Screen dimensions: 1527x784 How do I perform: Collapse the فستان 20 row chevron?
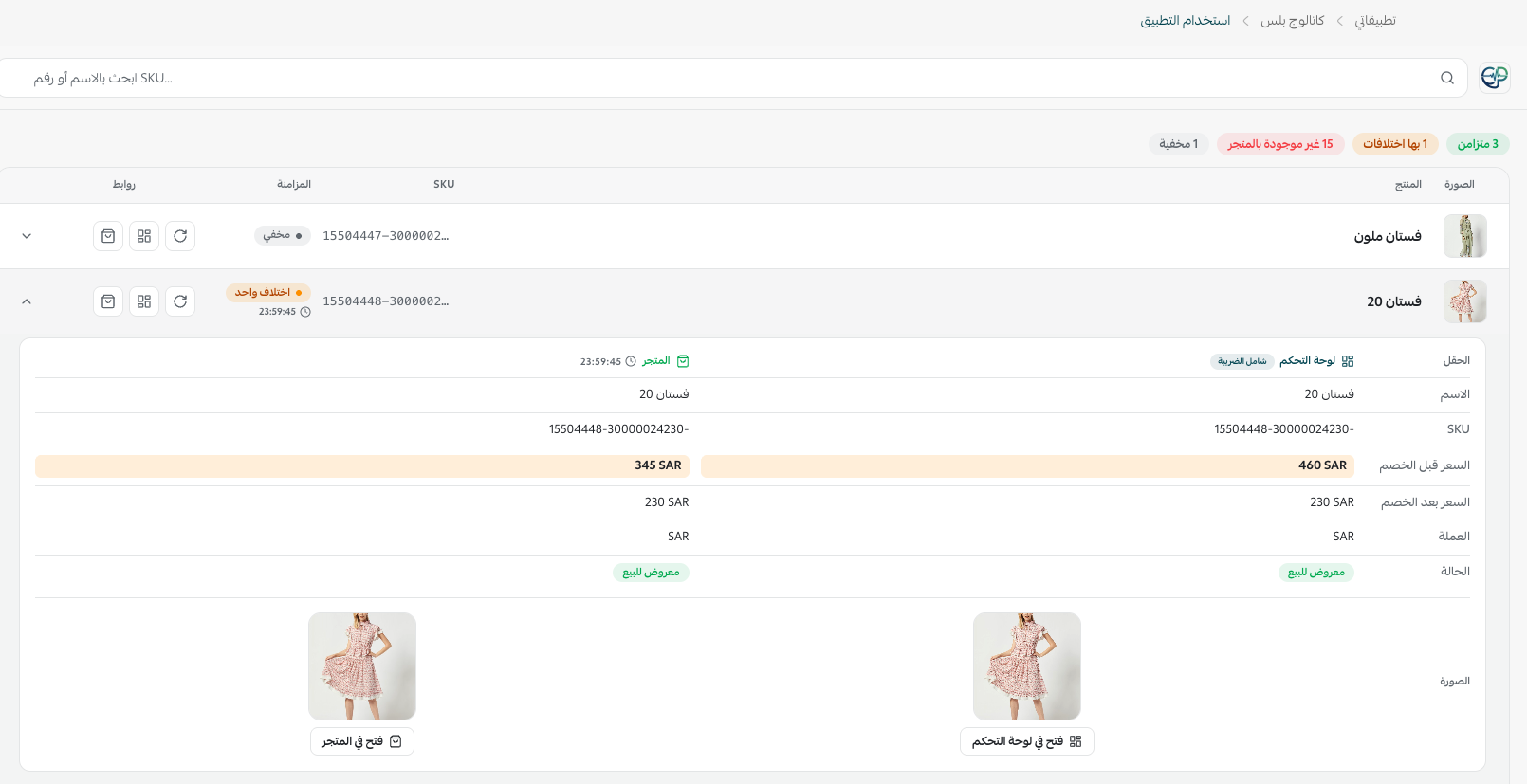coord(27,301)
